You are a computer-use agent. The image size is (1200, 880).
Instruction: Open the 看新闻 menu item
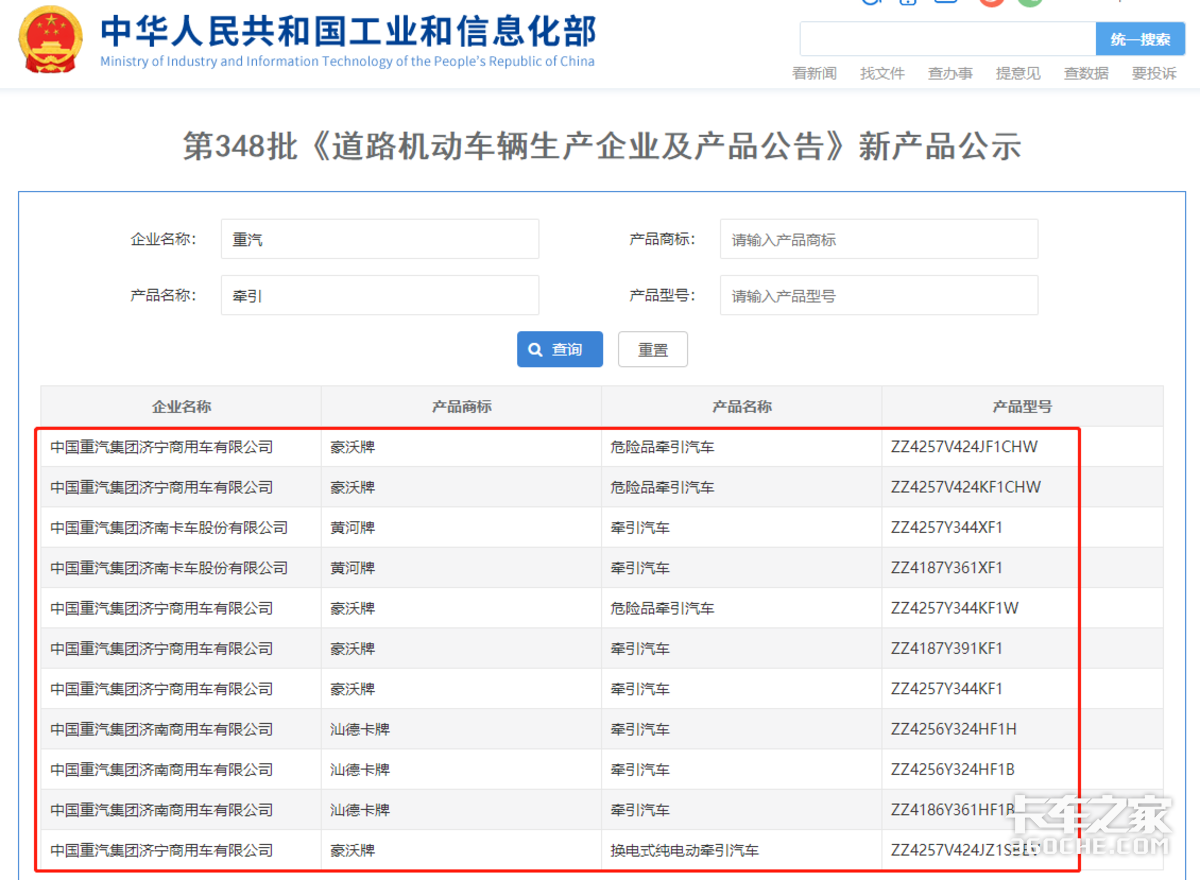pyautogui.click(x=814, y=73)
